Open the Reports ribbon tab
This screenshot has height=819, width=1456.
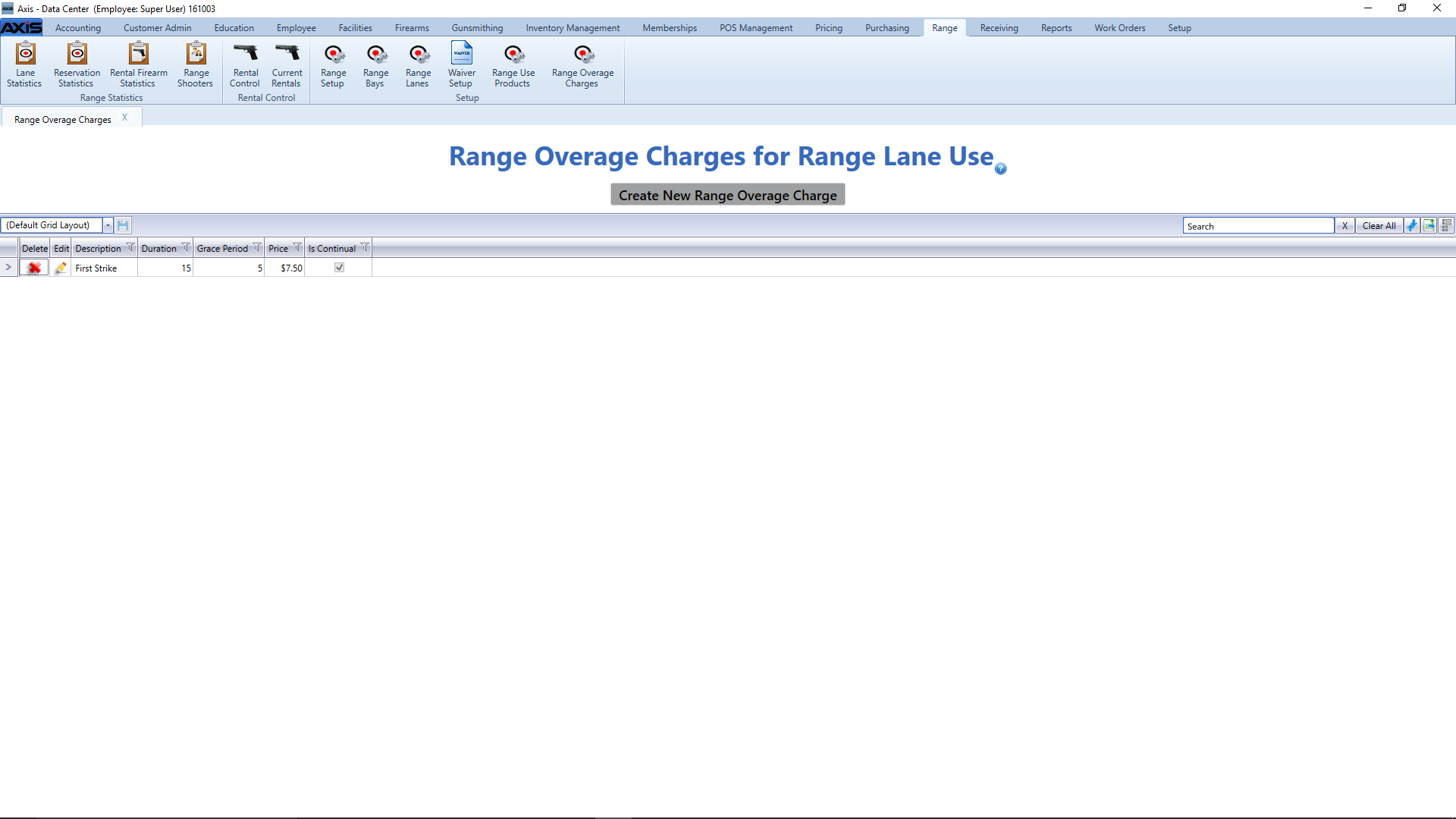pos(1056,28)
